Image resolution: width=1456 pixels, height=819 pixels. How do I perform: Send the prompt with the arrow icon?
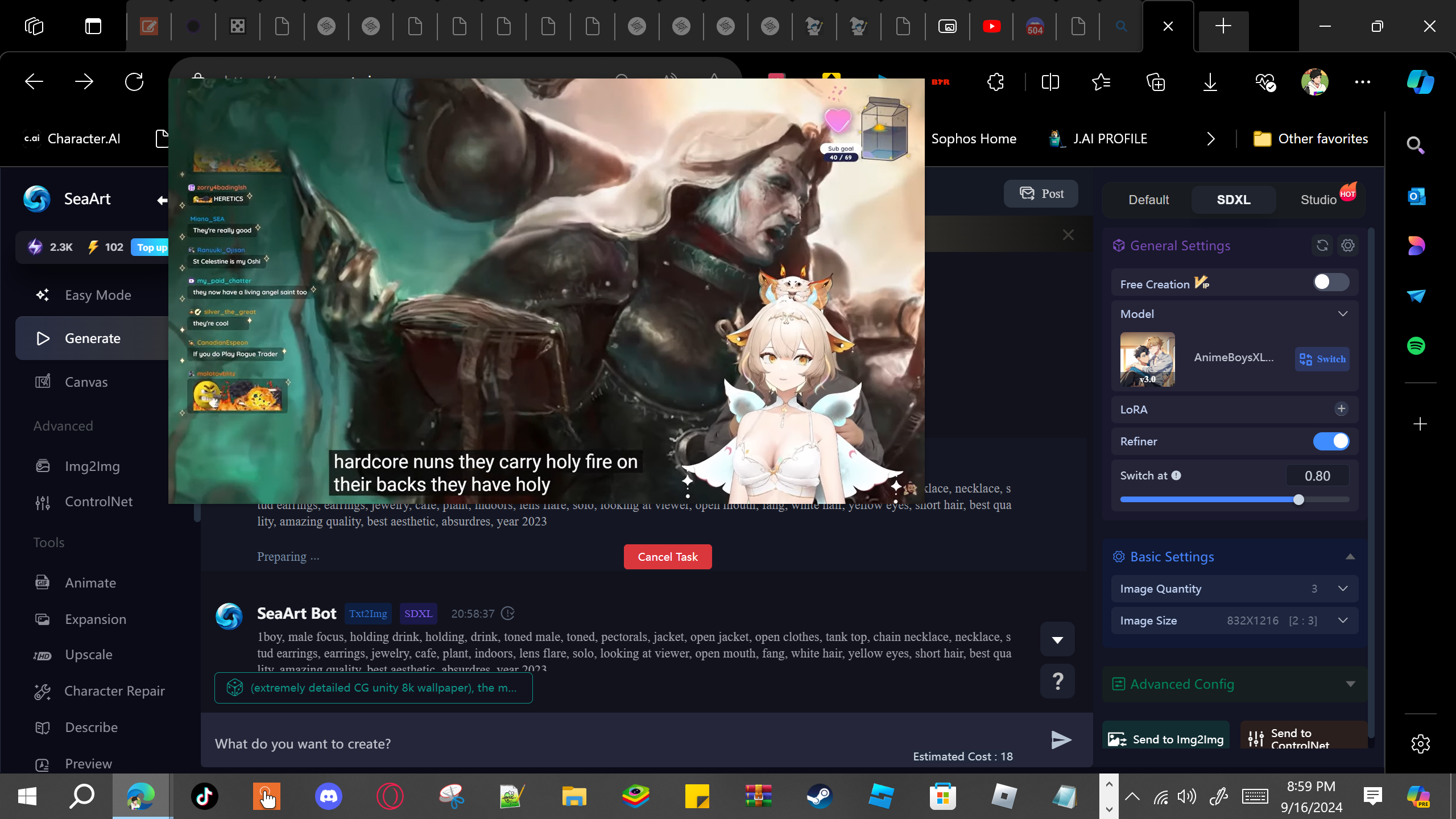click(x=1061, y=739)
